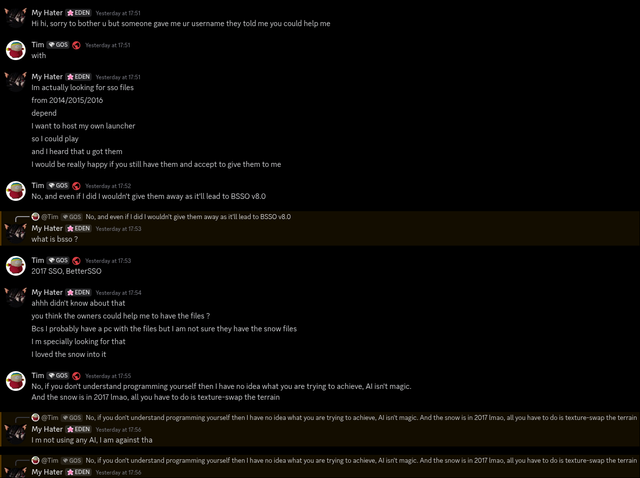Click the @Tim mention in the bottom-most reply preview
The image size is (640, 478).
(x=49, y=460)
